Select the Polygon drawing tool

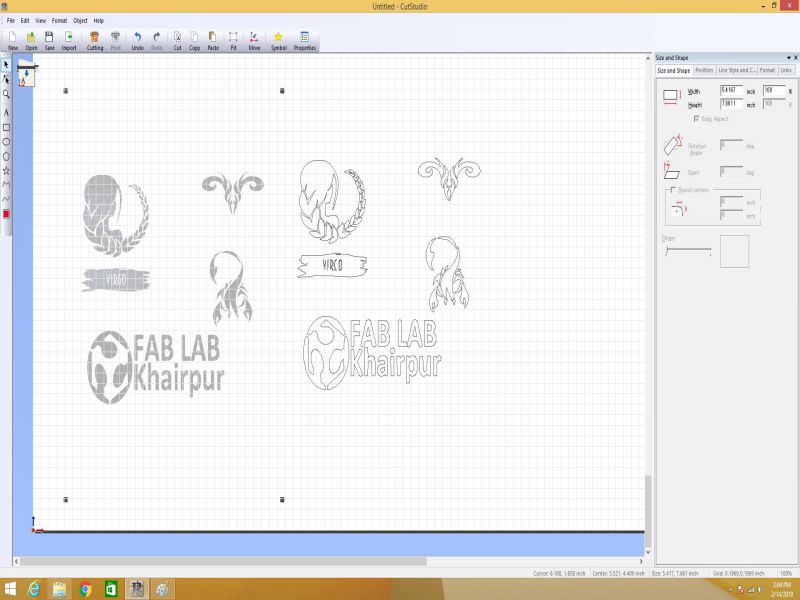click(x=6, y=156)
